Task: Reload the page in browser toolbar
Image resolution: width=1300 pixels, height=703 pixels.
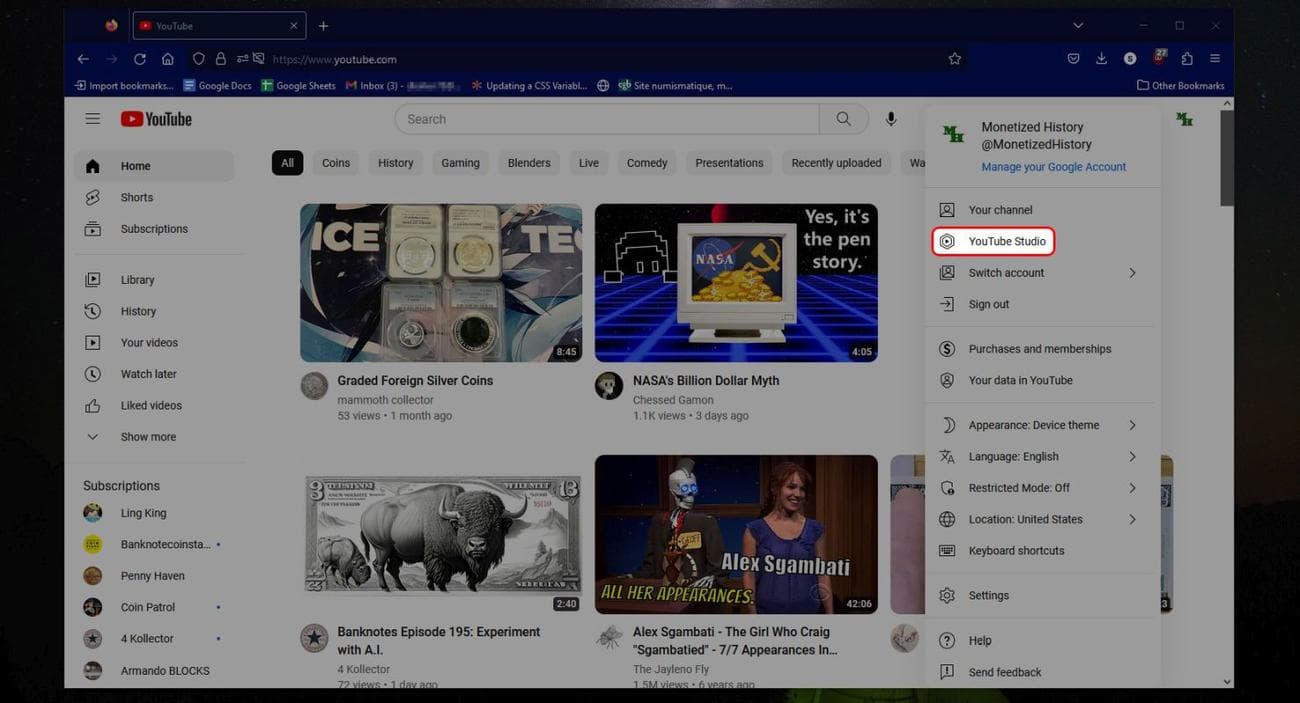Action: pos(139,59)
